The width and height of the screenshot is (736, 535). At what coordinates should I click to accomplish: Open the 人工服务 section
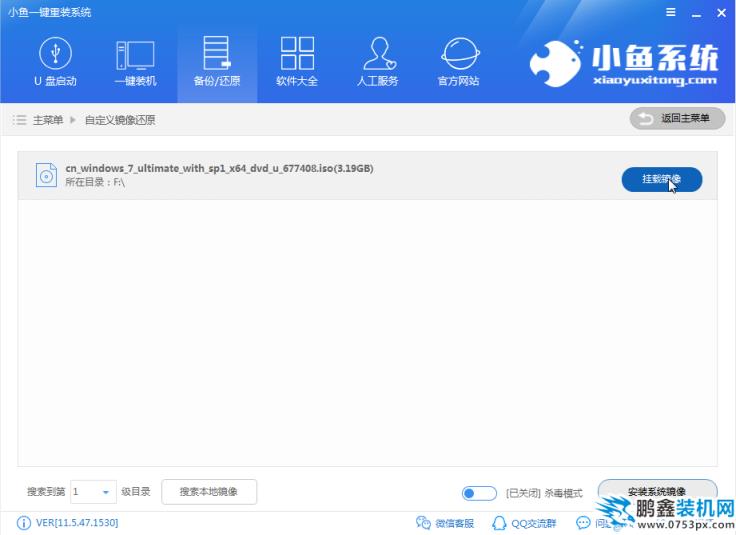[x=378, y=62]
